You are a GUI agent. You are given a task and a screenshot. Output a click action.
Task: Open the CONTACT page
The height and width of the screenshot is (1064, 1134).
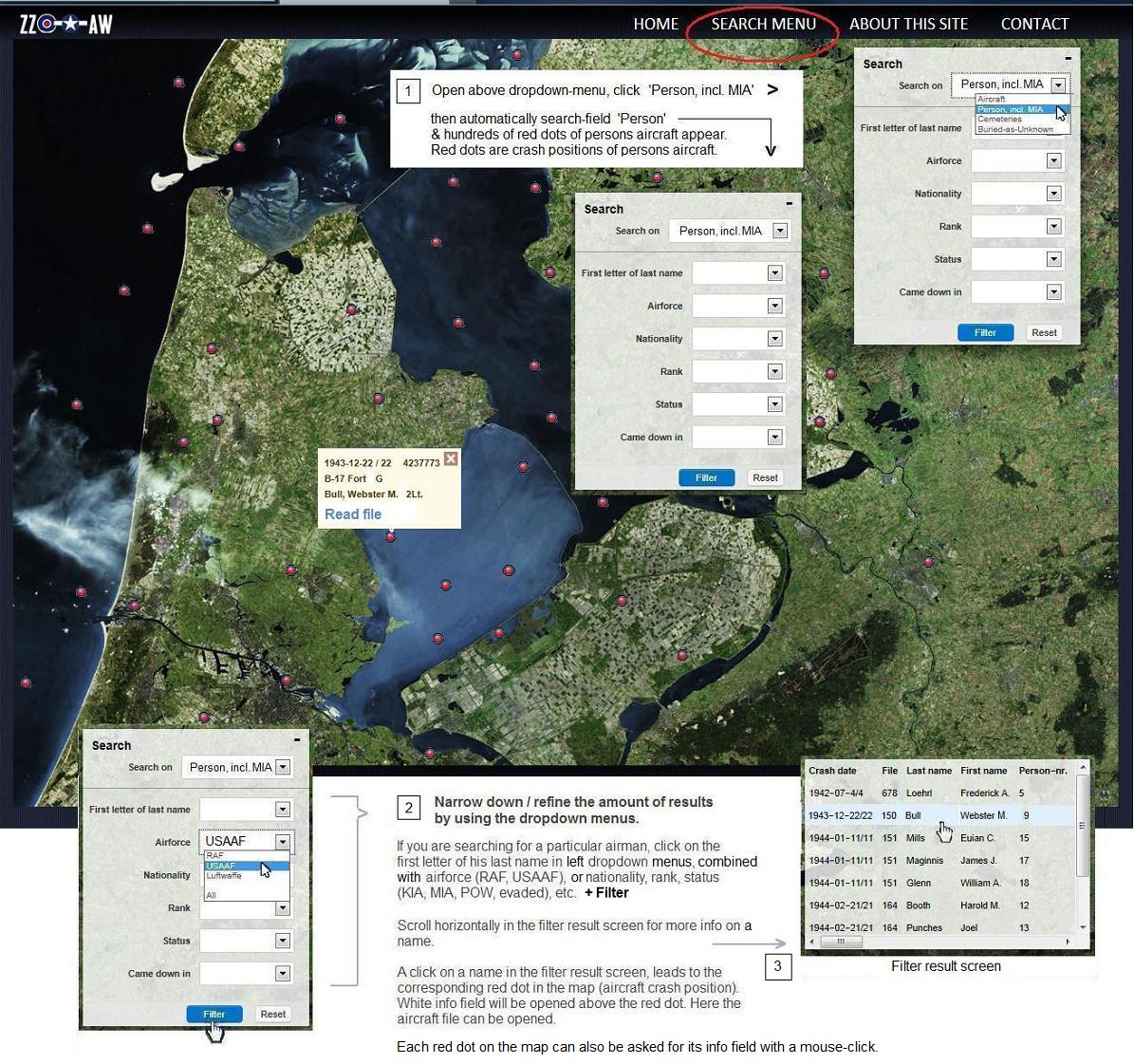(x=1034, y=24)
